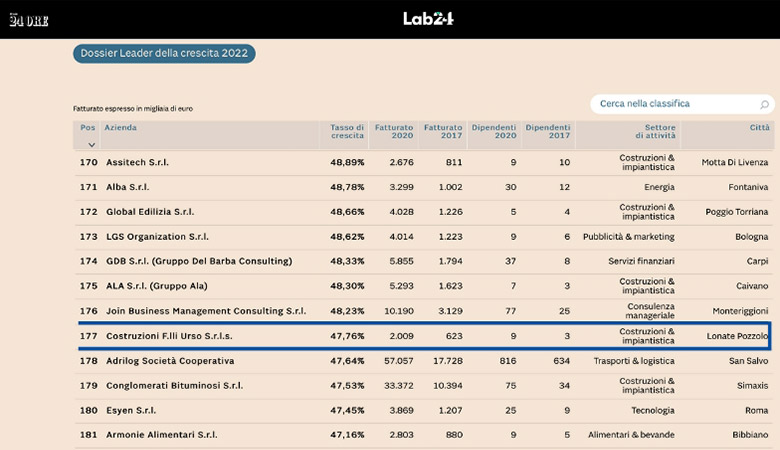Click the city San Salvo

click(x=749, y=361)
